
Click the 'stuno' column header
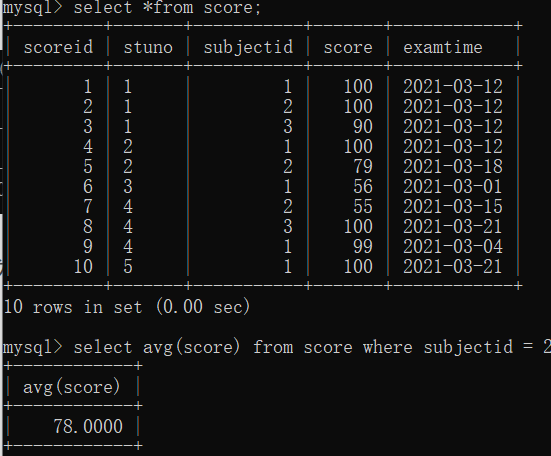point(148,47)
